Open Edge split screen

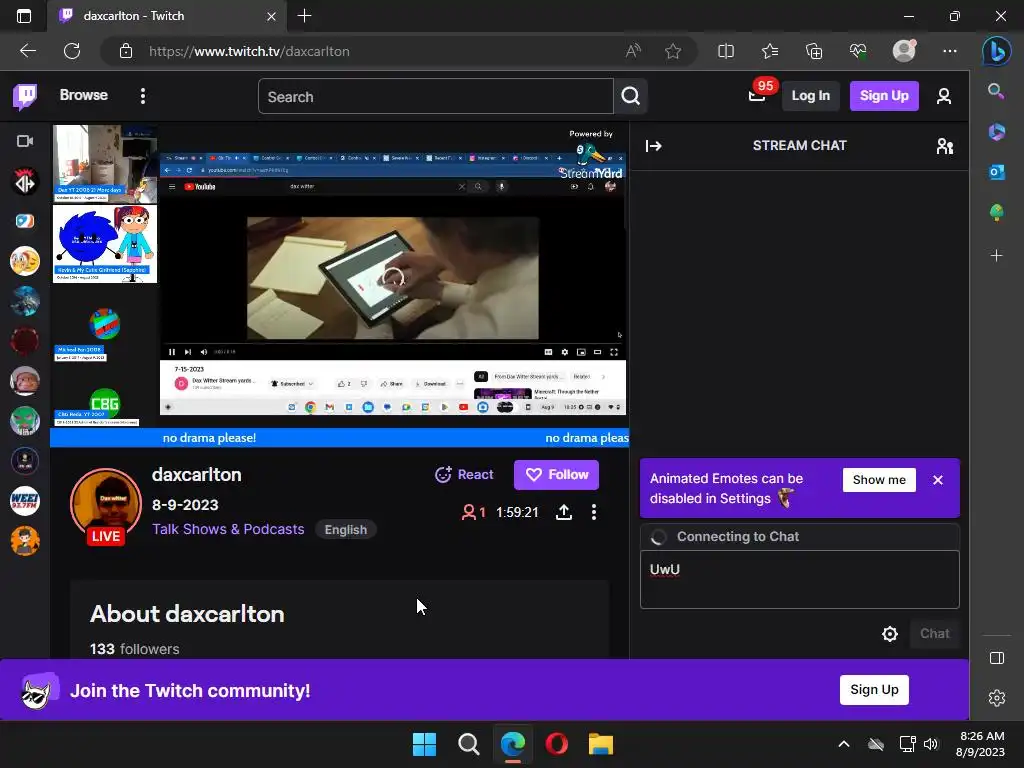[726, 51]
